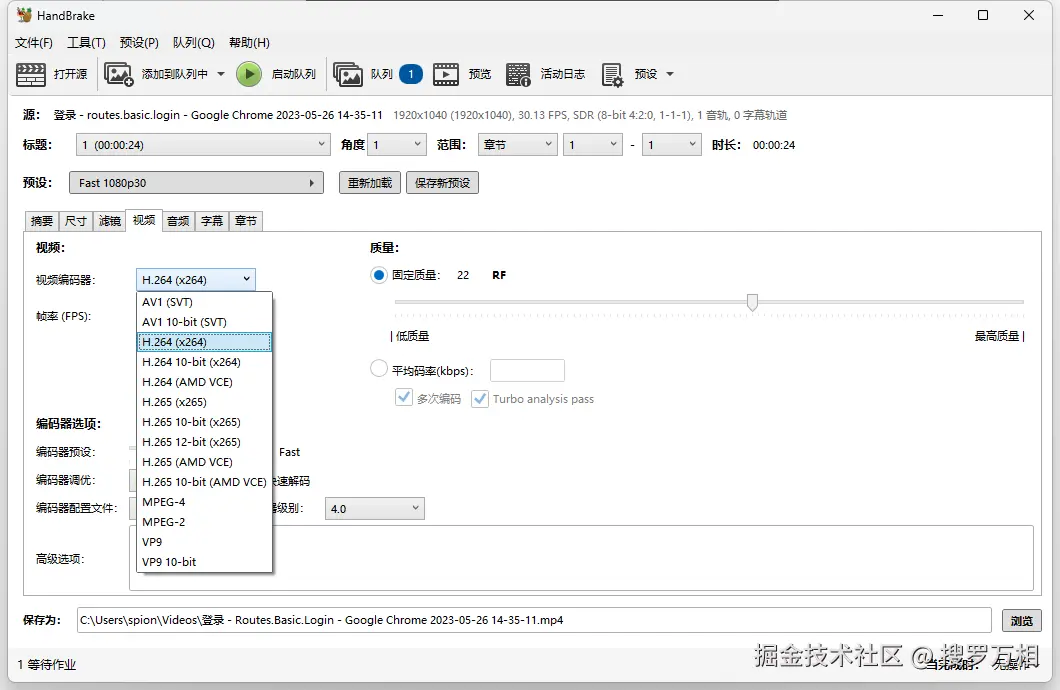
Task: Click the 打开源 toolbar label
Action: (x=70, y=74)
